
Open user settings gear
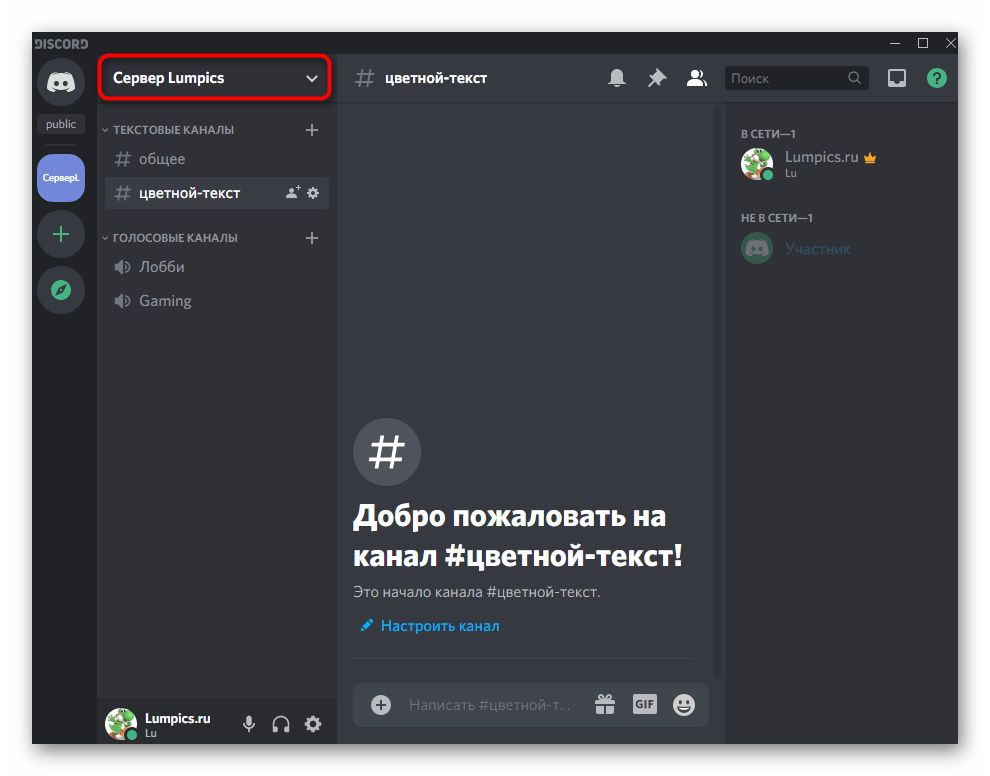click(x=313, y=724)
